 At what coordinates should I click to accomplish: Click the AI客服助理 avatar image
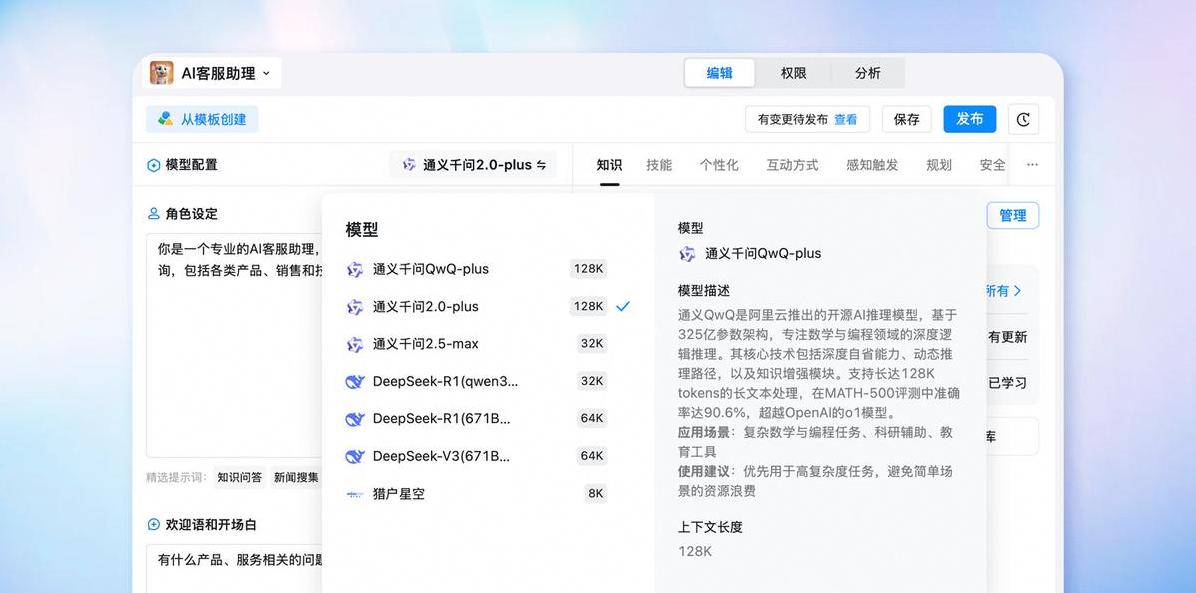pos(161,73)
